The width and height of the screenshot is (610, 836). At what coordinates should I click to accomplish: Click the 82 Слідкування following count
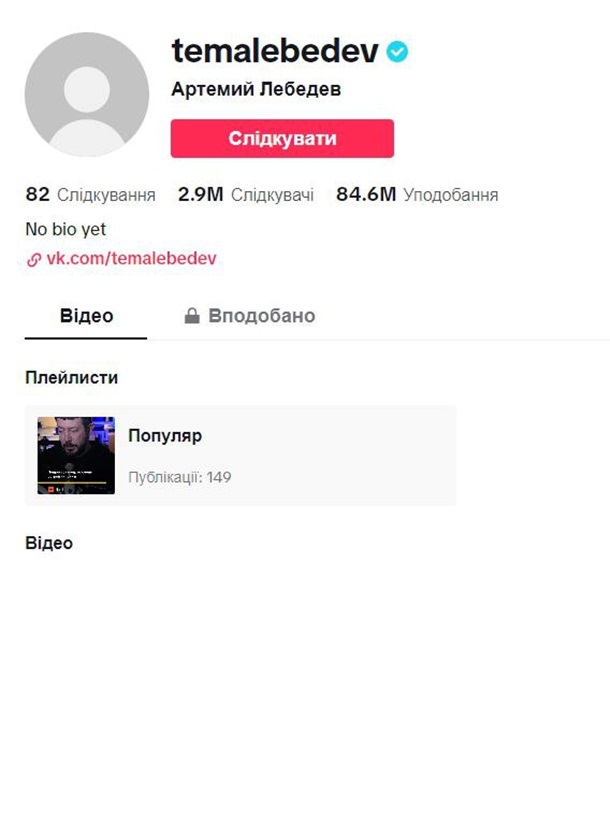(90, 195)
